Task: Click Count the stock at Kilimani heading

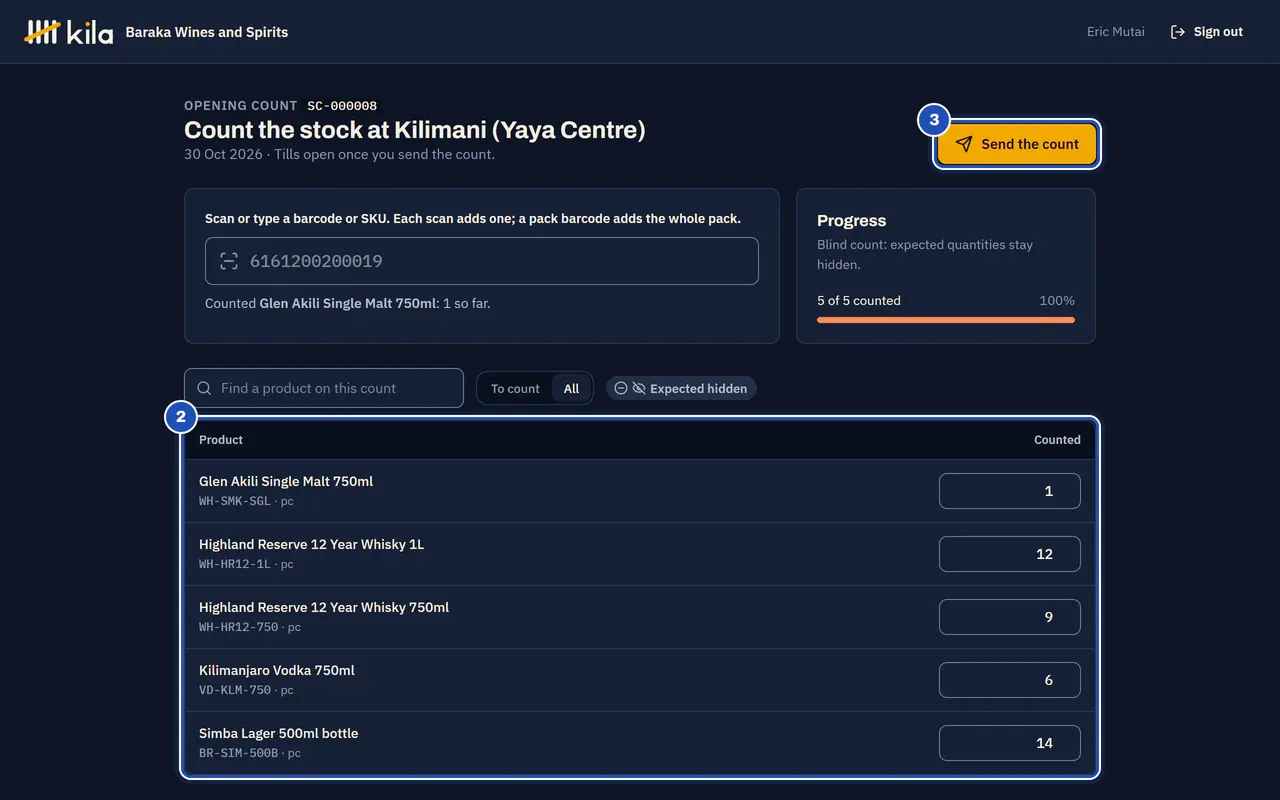Action: click(415, 130)
